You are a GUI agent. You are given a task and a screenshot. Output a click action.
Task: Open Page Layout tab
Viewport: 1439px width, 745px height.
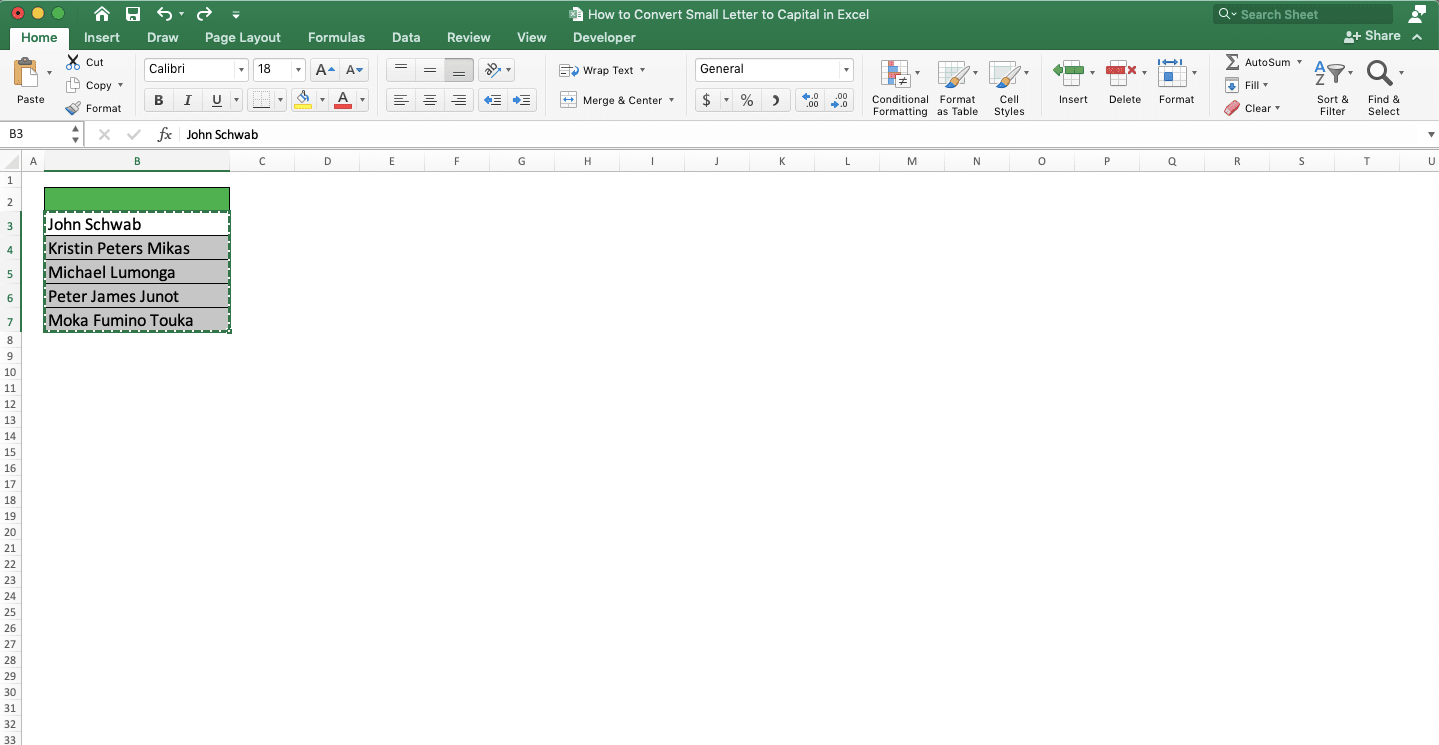243,37
